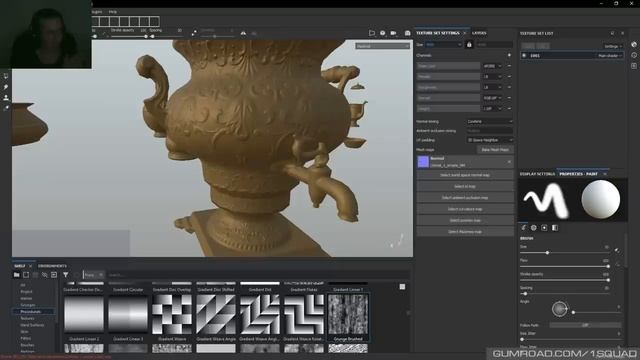Click the middle clock-like icon in right dock
640x360 pixels.
(634, 55)
